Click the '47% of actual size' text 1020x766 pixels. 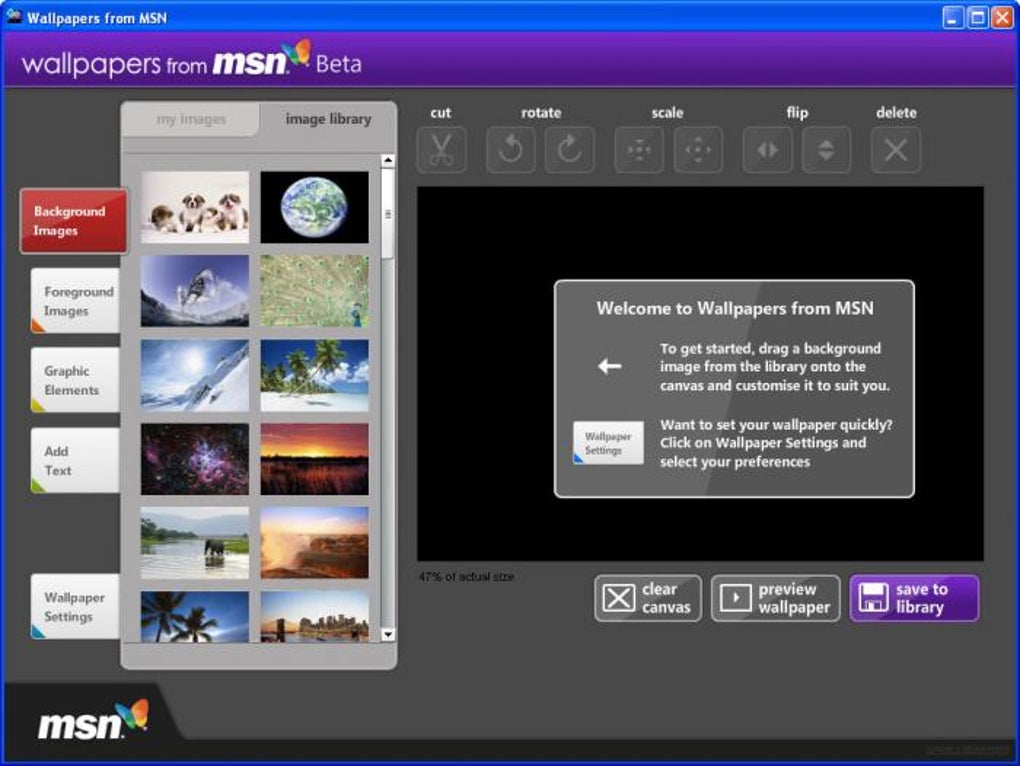tap(466, 577)
